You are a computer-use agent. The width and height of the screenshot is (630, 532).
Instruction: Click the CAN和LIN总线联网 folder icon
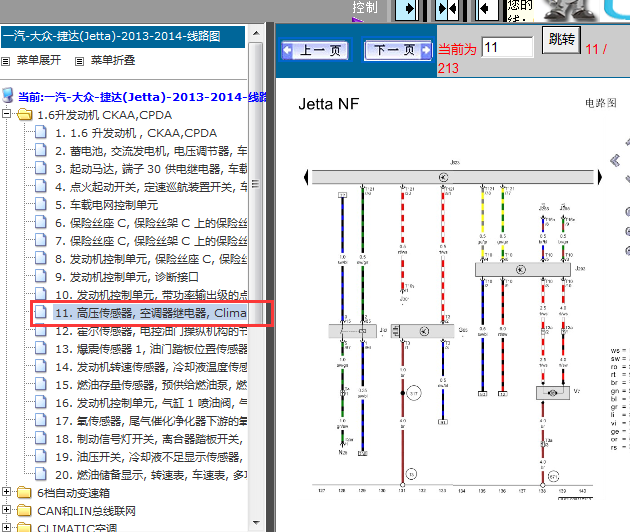click(x=24, y=510)
